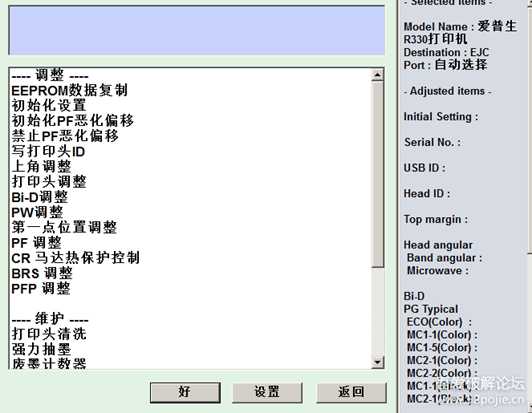The height and width of the screenshot is (413, 532).
Task: Choose 初始化PF恶化偏移 in list
Action: [x=73, y=120]
